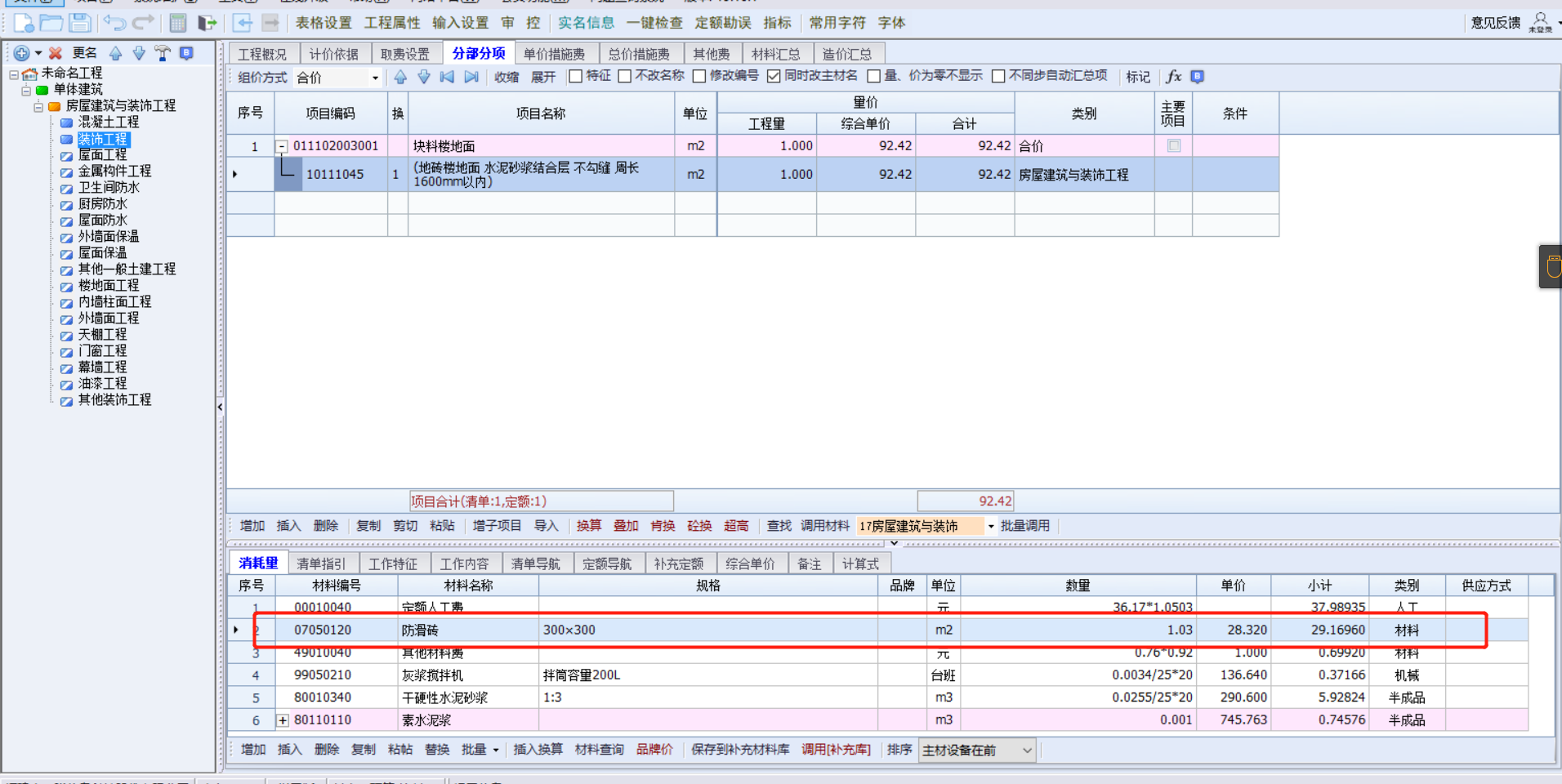
Task: Click 干硬性水泥砂浆 material name cell
Action: point(467,697)
